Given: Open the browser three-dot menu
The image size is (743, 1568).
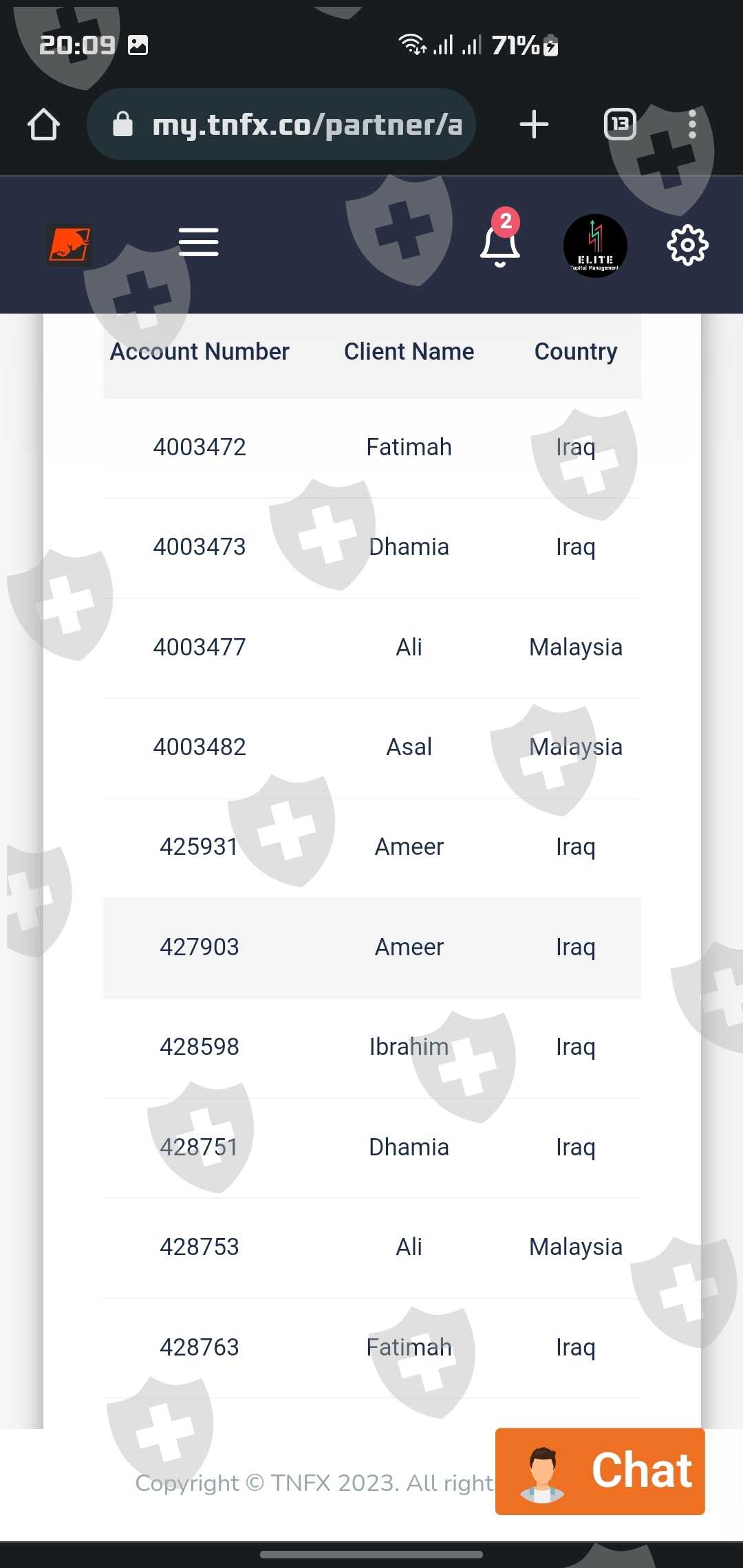Looking at the screenshot, I should click(692, 124).
